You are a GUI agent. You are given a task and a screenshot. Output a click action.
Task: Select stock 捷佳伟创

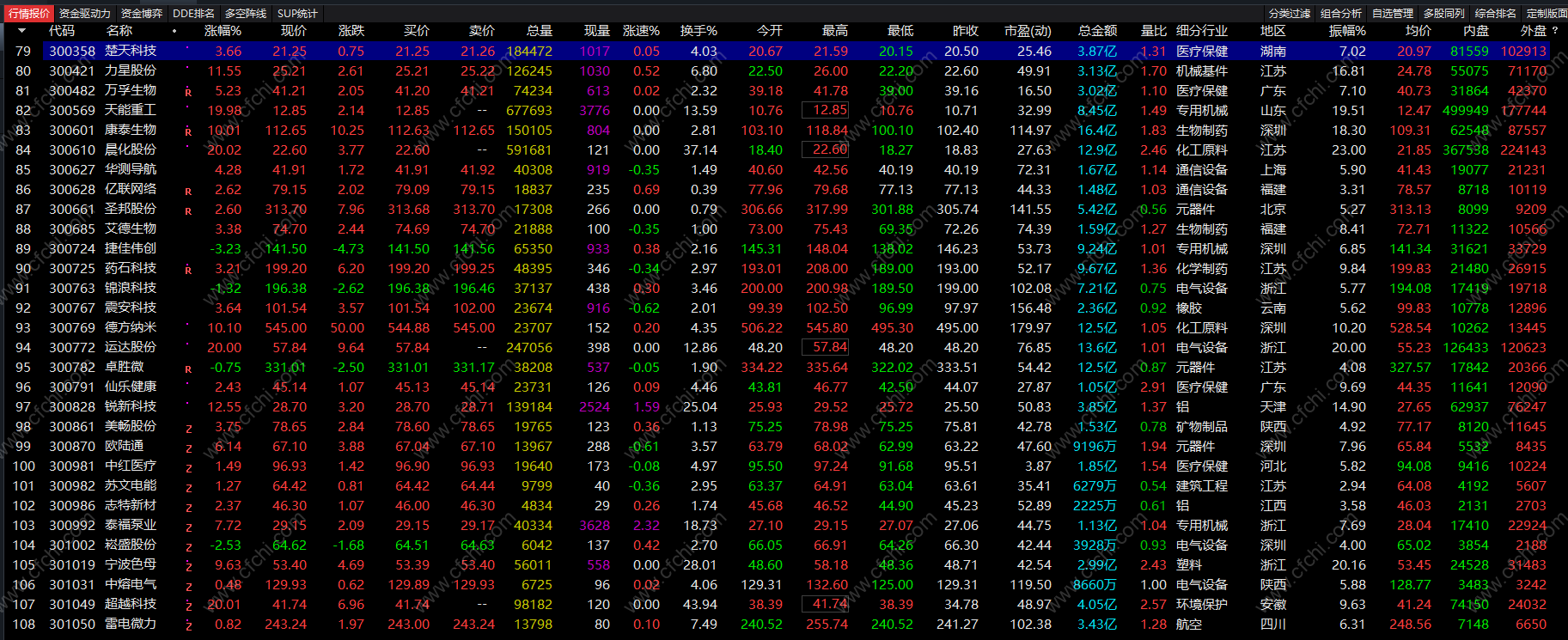[x=131, y=249]
